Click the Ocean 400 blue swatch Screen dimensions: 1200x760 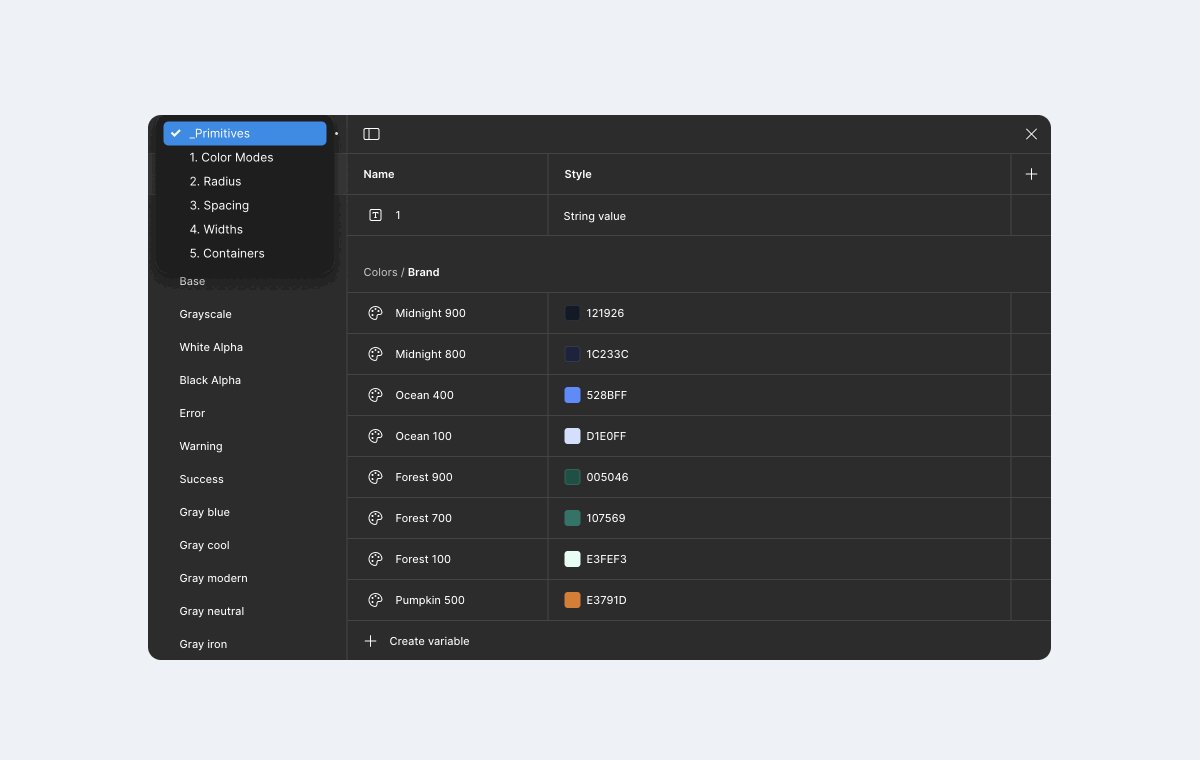[x=572, y=395]
